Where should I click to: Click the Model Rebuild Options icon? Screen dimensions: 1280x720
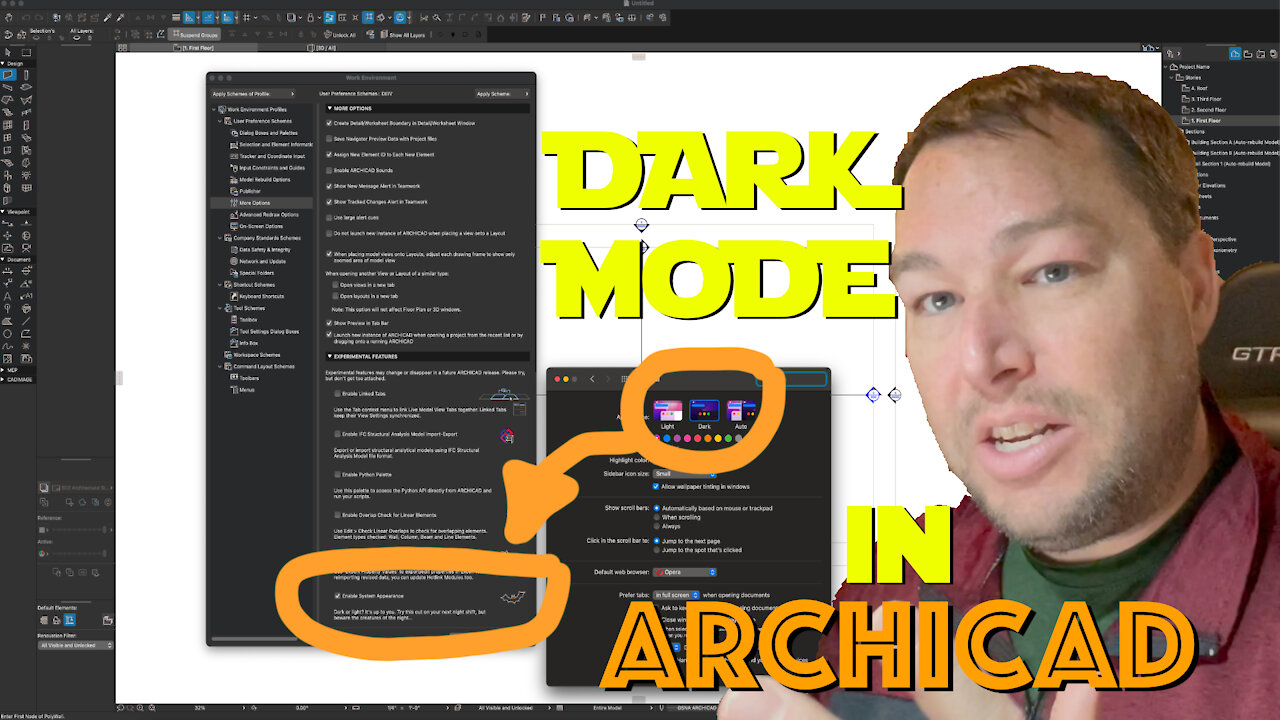233,179
